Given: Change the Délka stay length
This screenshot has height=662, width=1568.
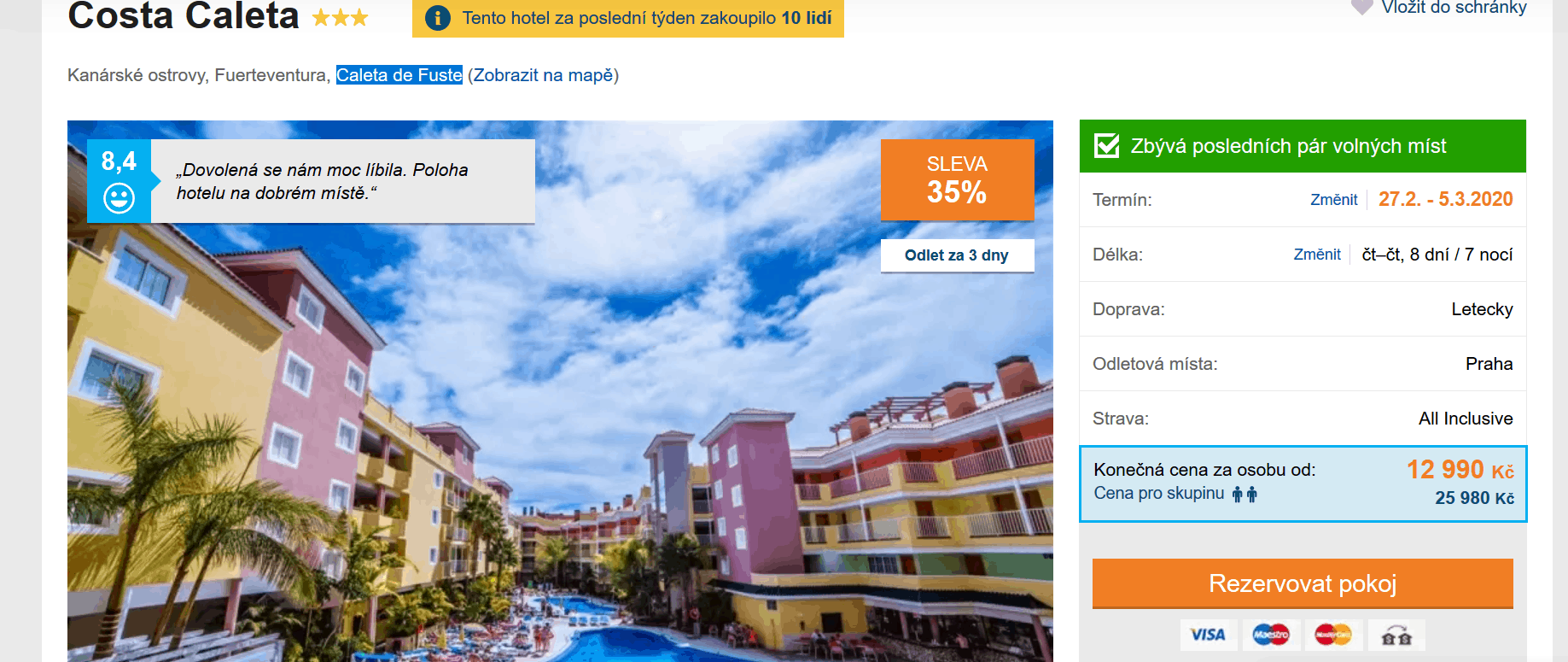Looking at the screenshot, I should (1317, 254).
